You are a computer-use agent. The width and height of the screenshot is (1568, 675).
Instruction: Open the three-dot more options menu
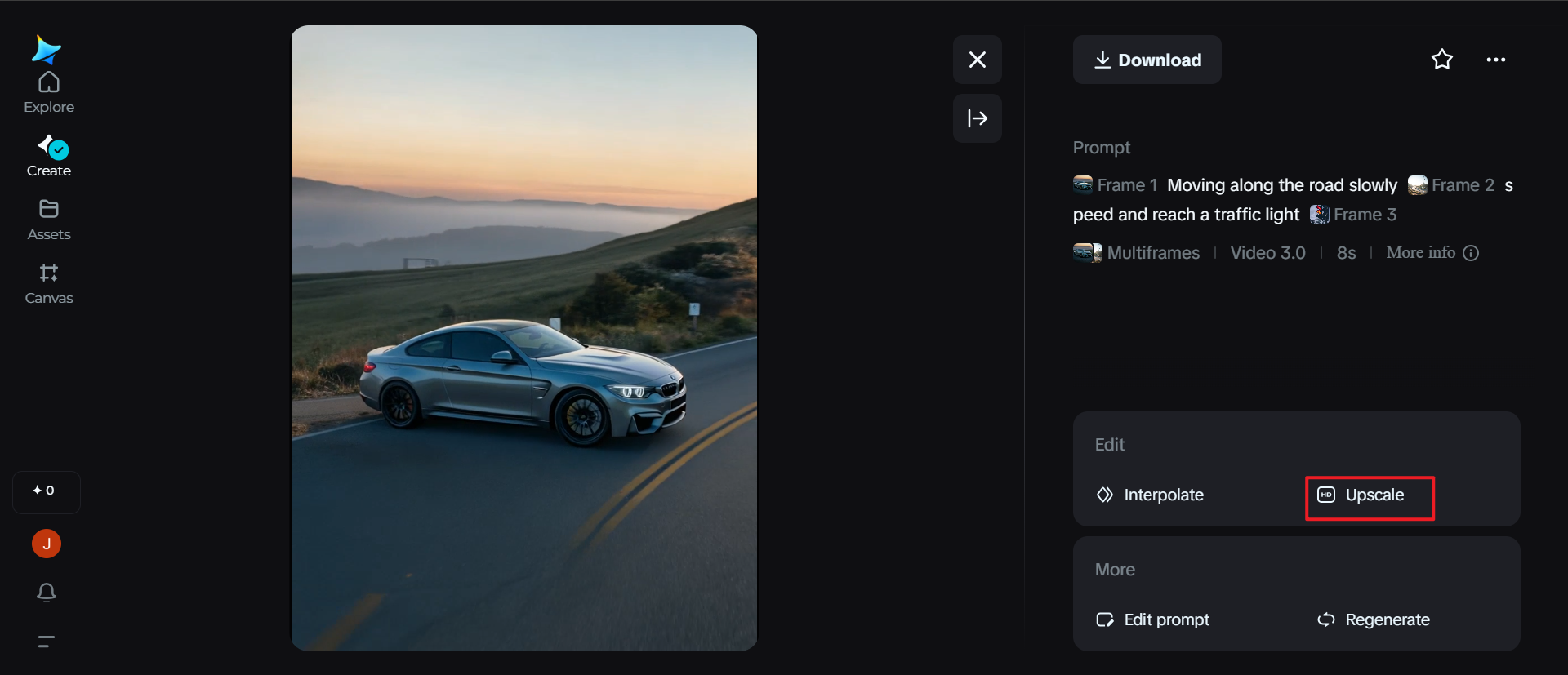click(1496, 60)
